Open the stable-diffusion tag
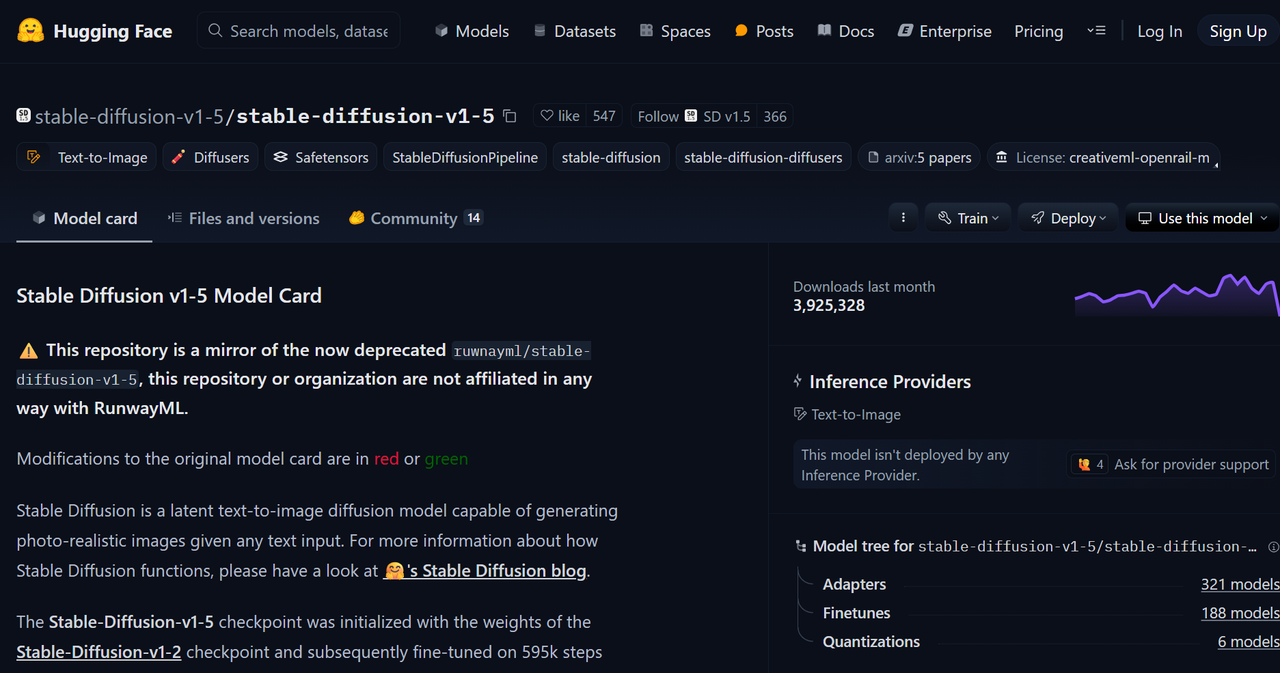Image resolution: width=1280 pixels, height=673 pixels. pos(611,157)
